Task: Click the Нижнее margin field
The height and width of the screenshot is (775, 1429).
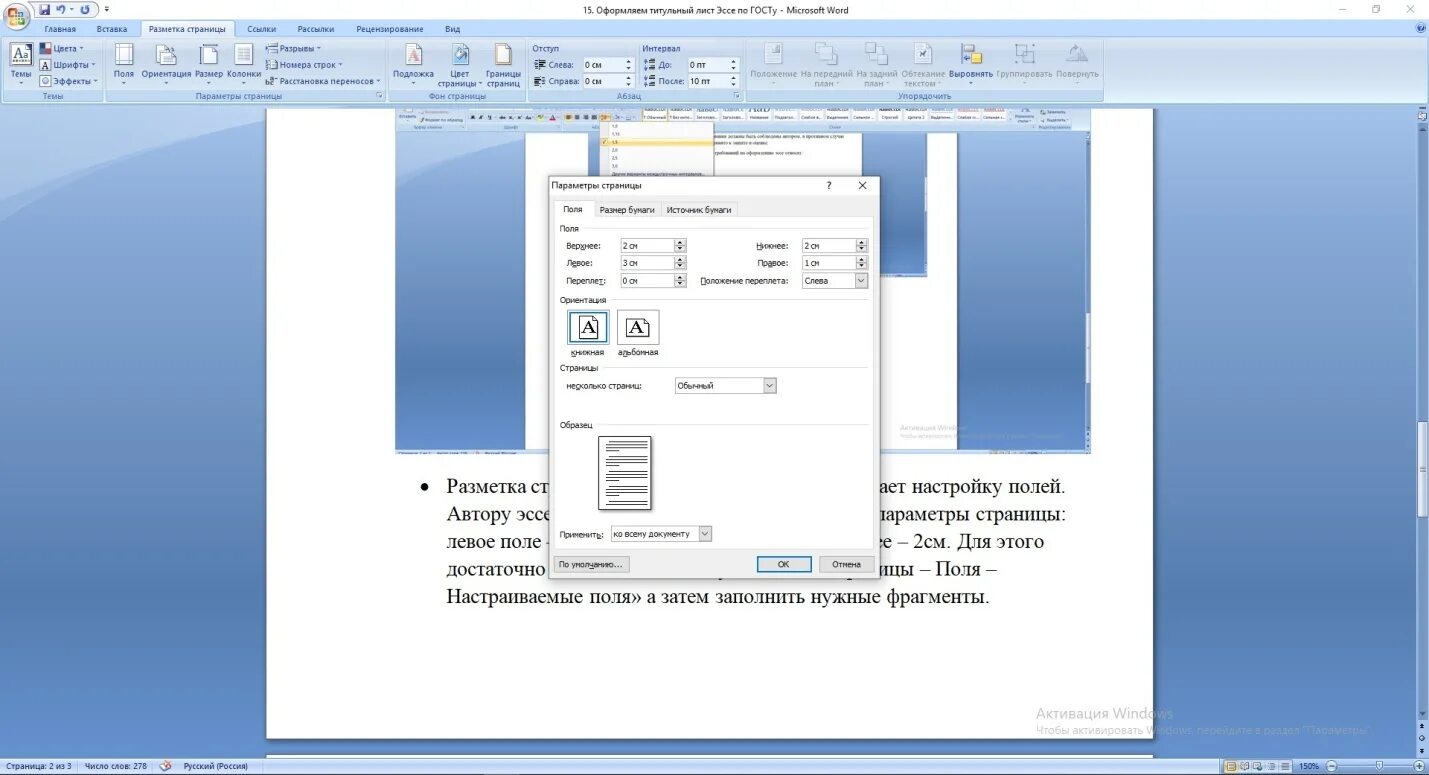Action: pos(829,246)
